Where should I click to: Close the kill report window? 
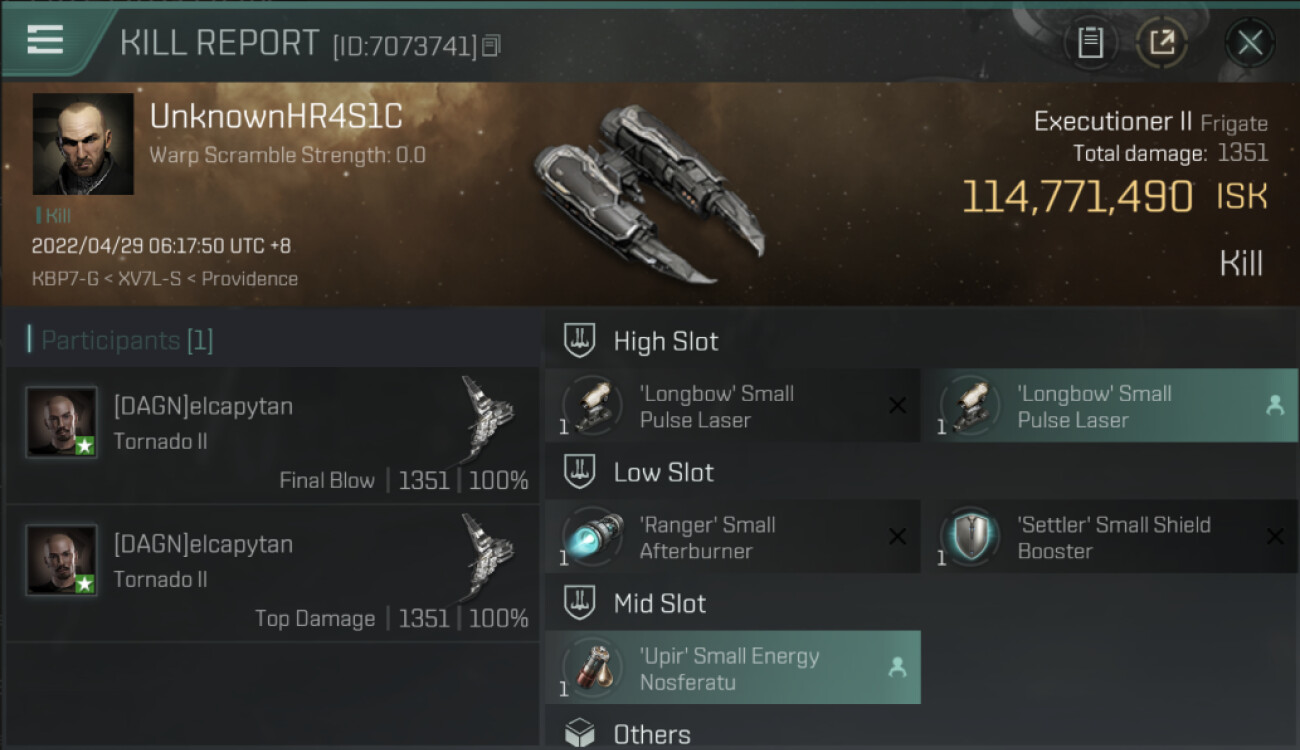pyautogui.click(x=1249, y=43)
